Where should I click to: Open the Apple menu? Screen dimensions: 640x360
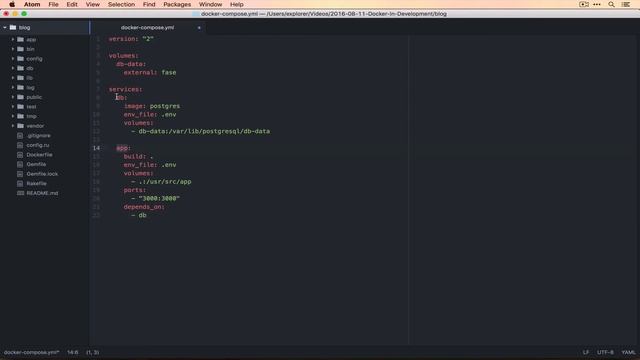pyautogui.click(x=12, y=4)
